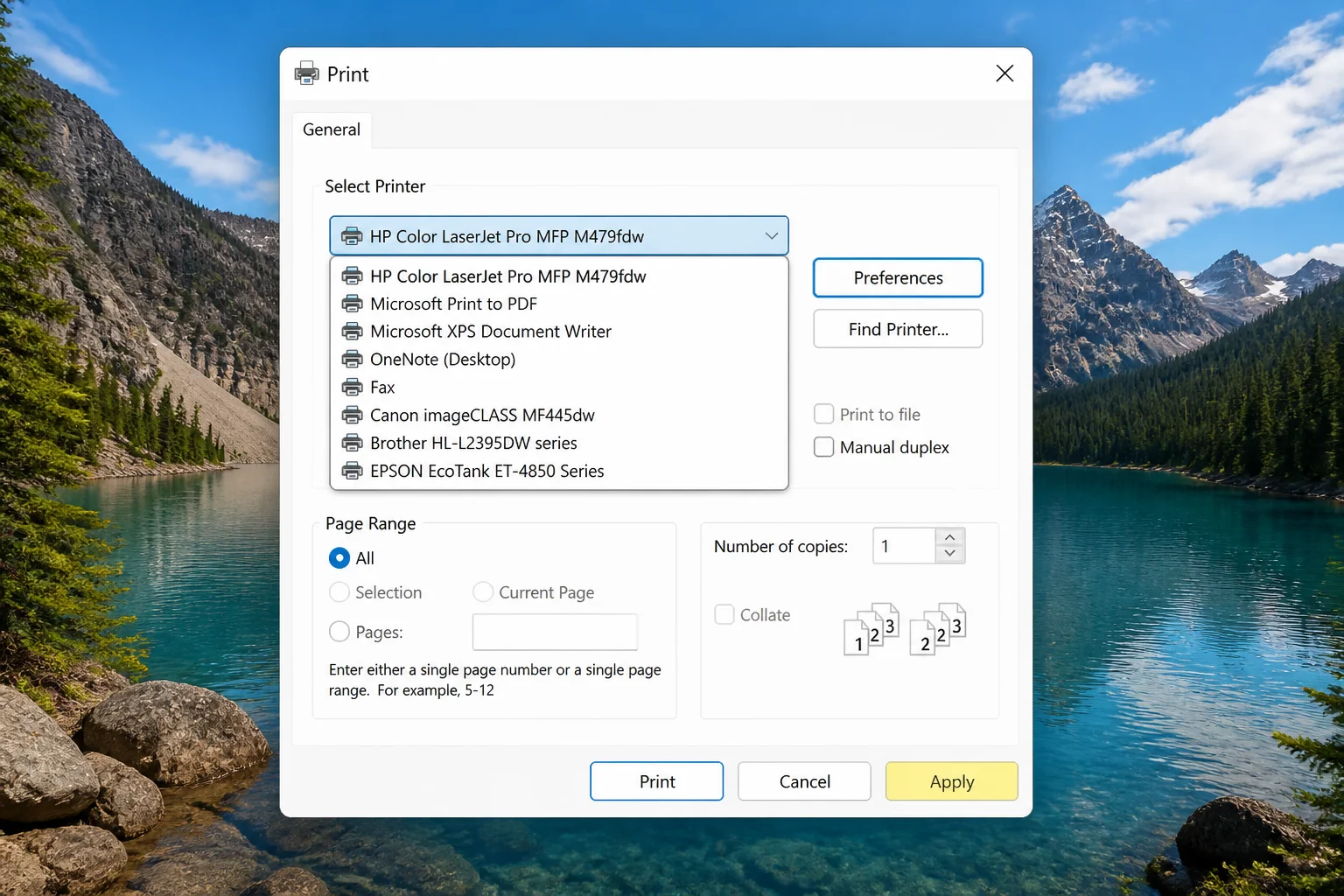
Task: Click printer icon beside Brother HL-L2395DW series
Action: pos(352,444)
